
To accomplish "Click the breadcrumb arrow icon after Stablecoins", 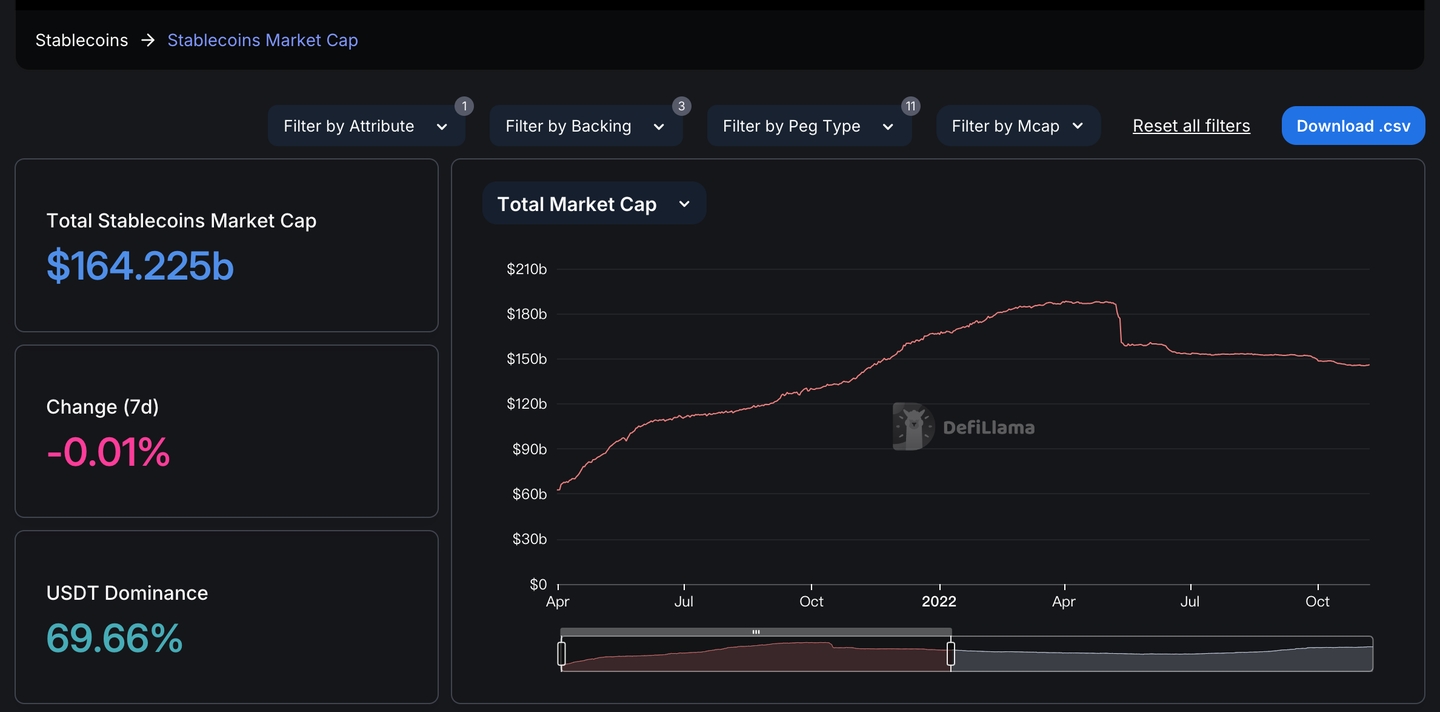I will [x=148, y=40].
